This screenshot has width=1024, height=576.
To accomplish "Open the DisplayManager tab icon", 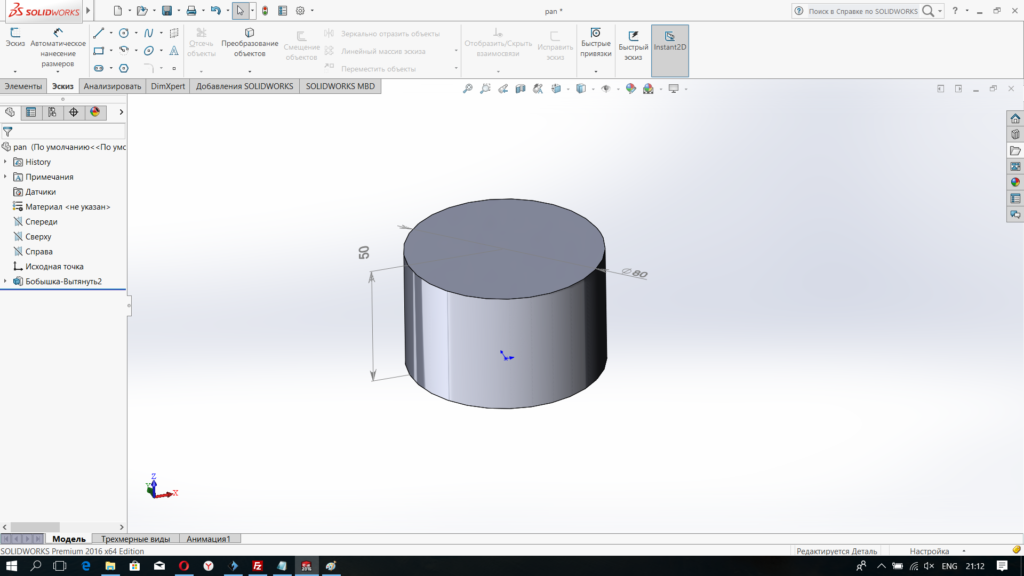I will click(95, 112).
